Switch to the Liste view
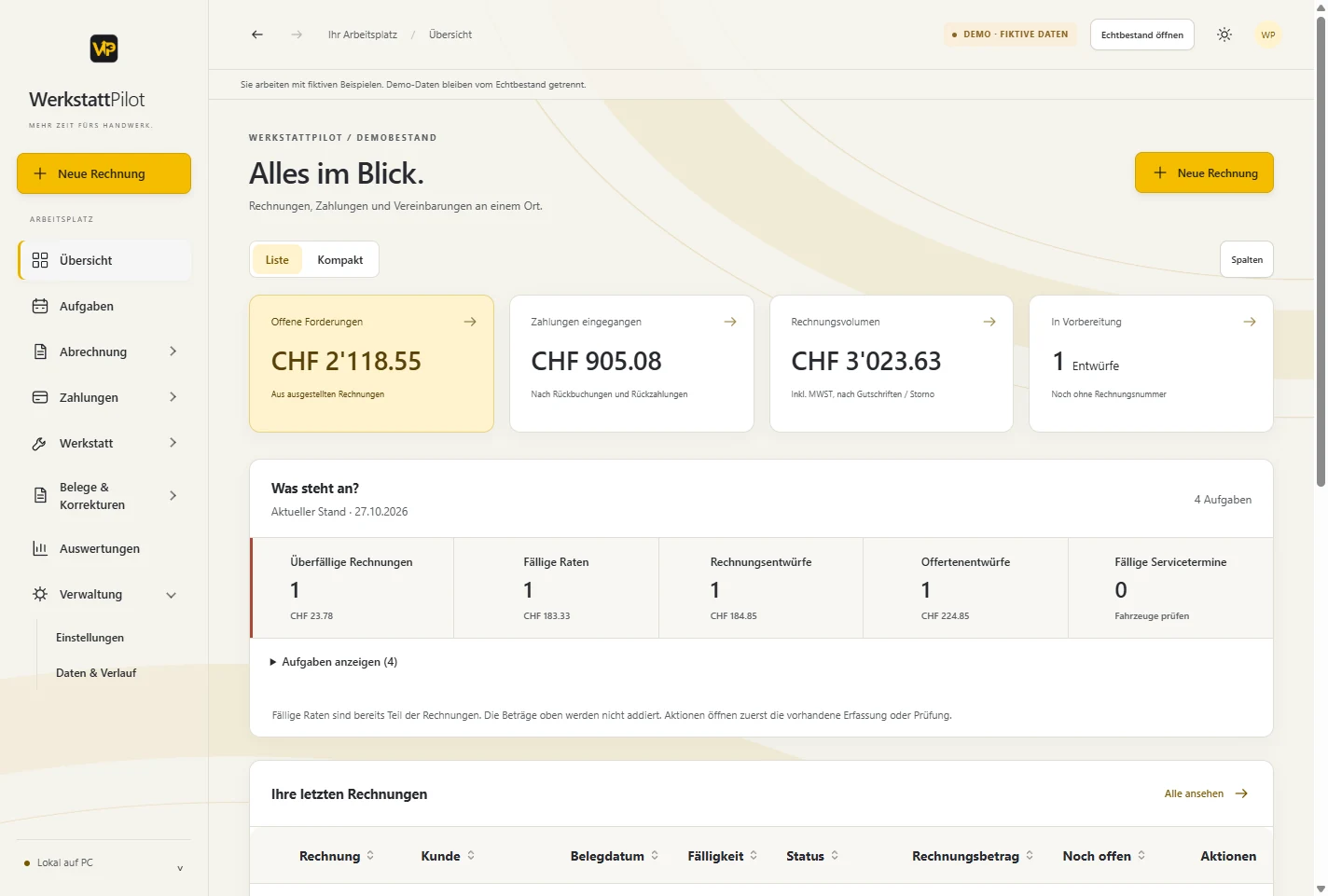 point(277,259)
